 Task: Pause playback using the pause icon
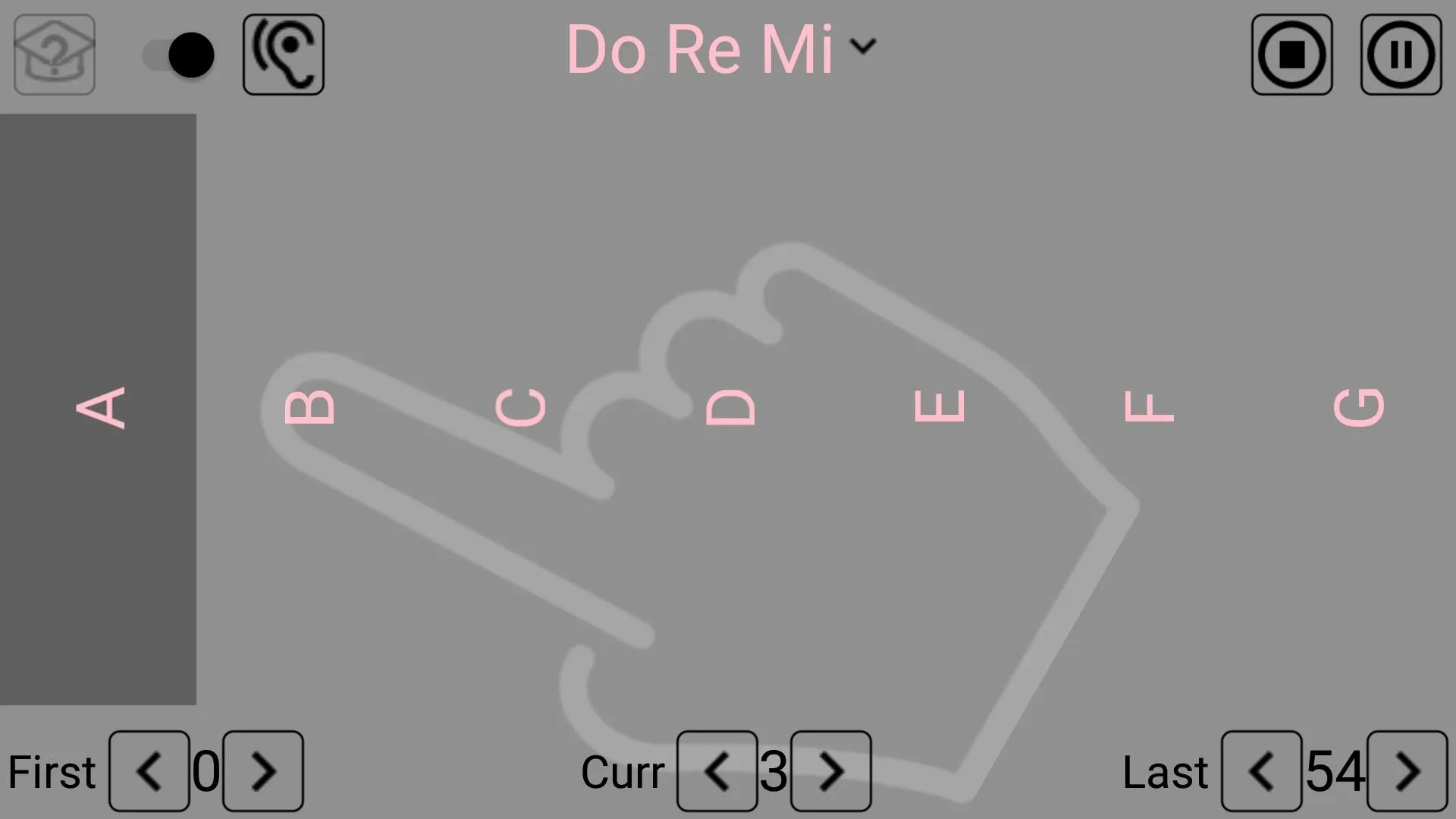1401,54
